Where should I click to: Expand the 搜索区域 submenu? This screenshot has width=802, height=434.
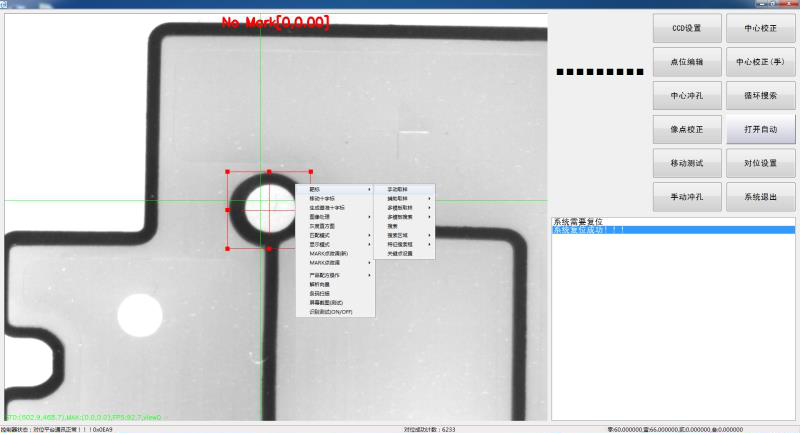coord(402,235)
